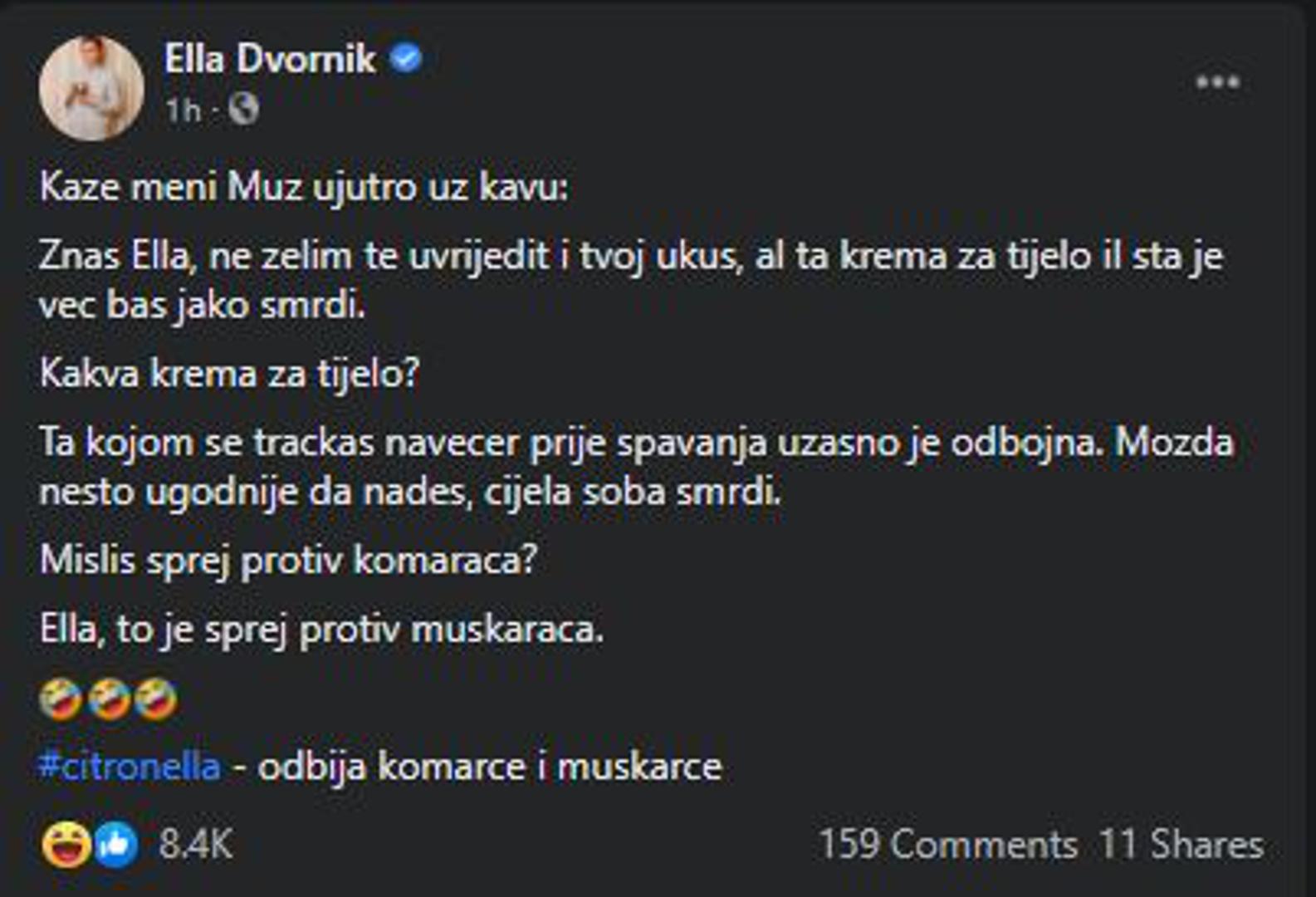
Task: Click the Haha reaction icon by 8.4K
Action: (x=66, y=844)
